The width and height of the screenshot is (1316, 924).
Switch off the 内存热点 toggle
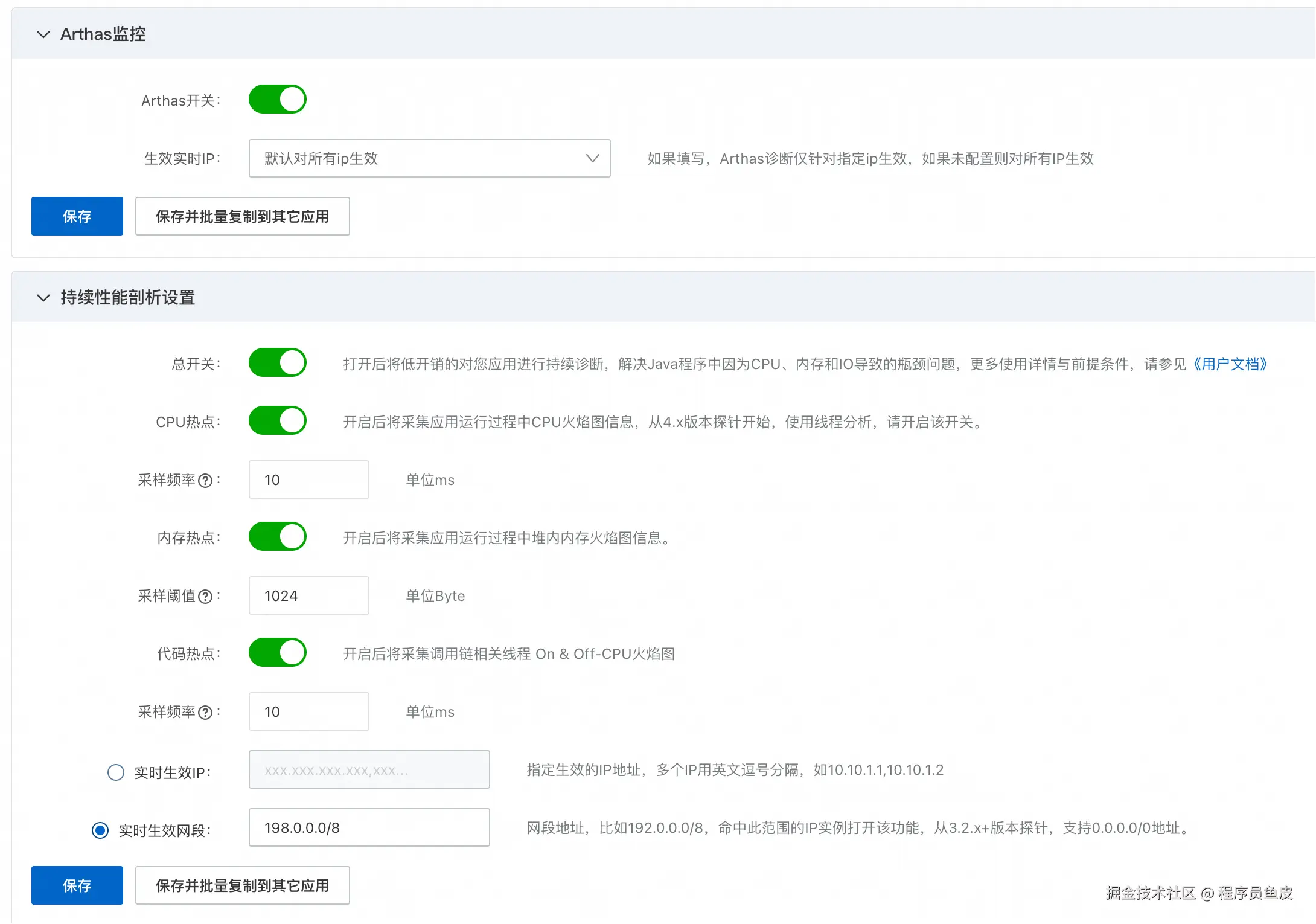[x=278, y=537]
